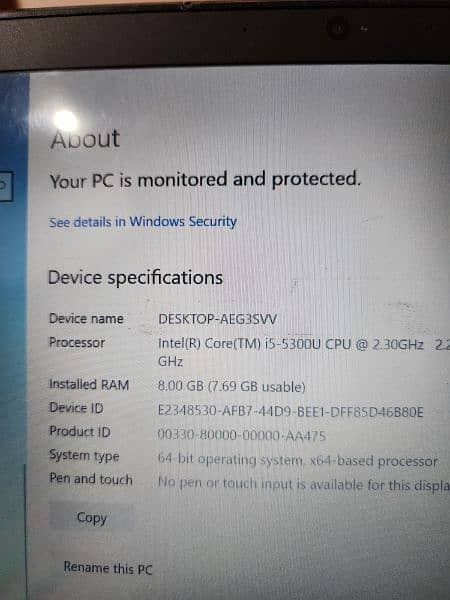
Task: Select the DESKTOP-AEG3SVV device name value
Action: [217, 319]
